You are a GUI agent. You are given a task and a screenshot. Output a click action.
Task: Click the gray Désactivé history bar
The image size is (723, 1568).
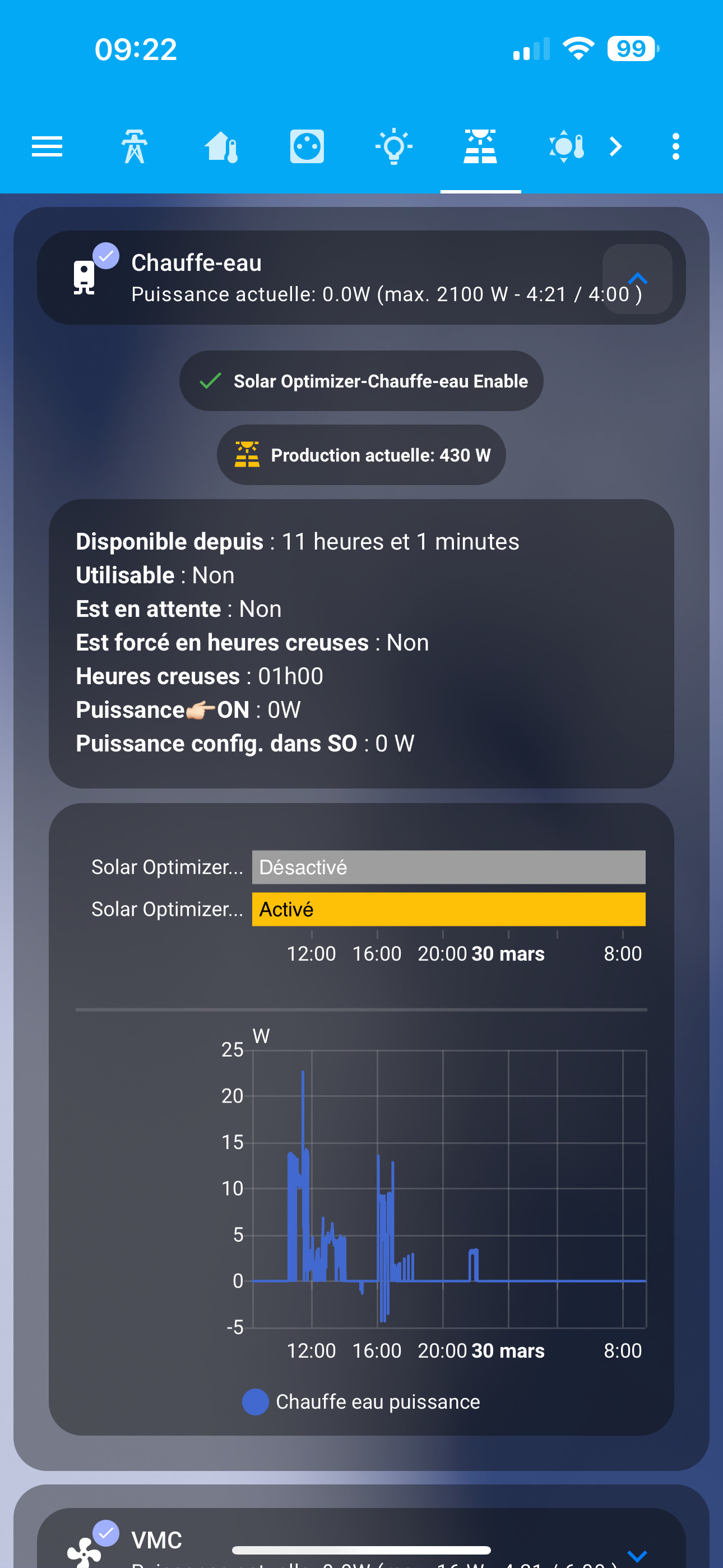pos(448,867)
